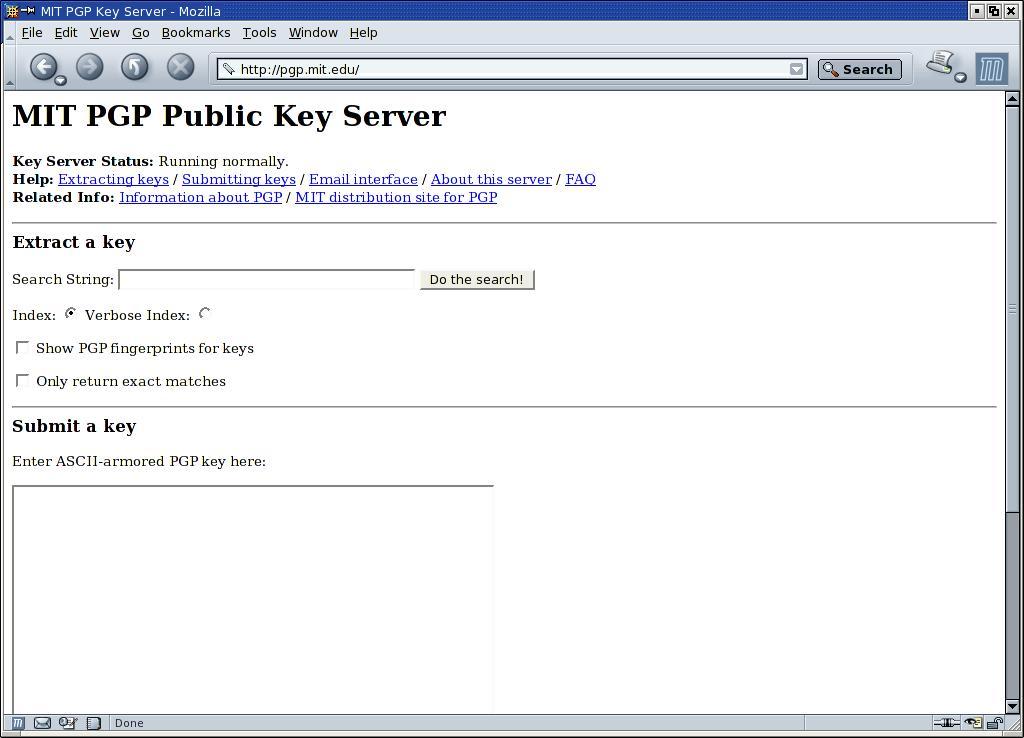Open Address Book from the status bar icon
1024x738 pixels.
94,722
